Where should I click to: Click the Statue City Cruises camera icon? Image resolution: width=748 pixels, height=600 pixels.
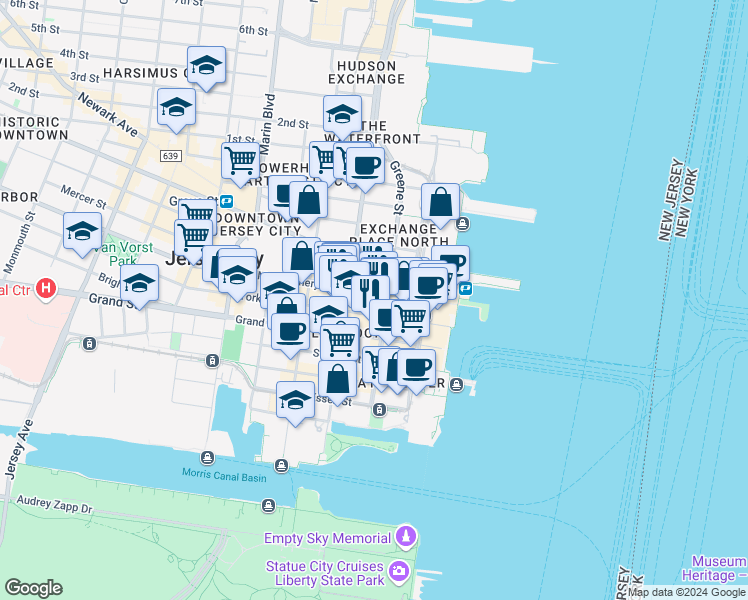pos(398,572)
